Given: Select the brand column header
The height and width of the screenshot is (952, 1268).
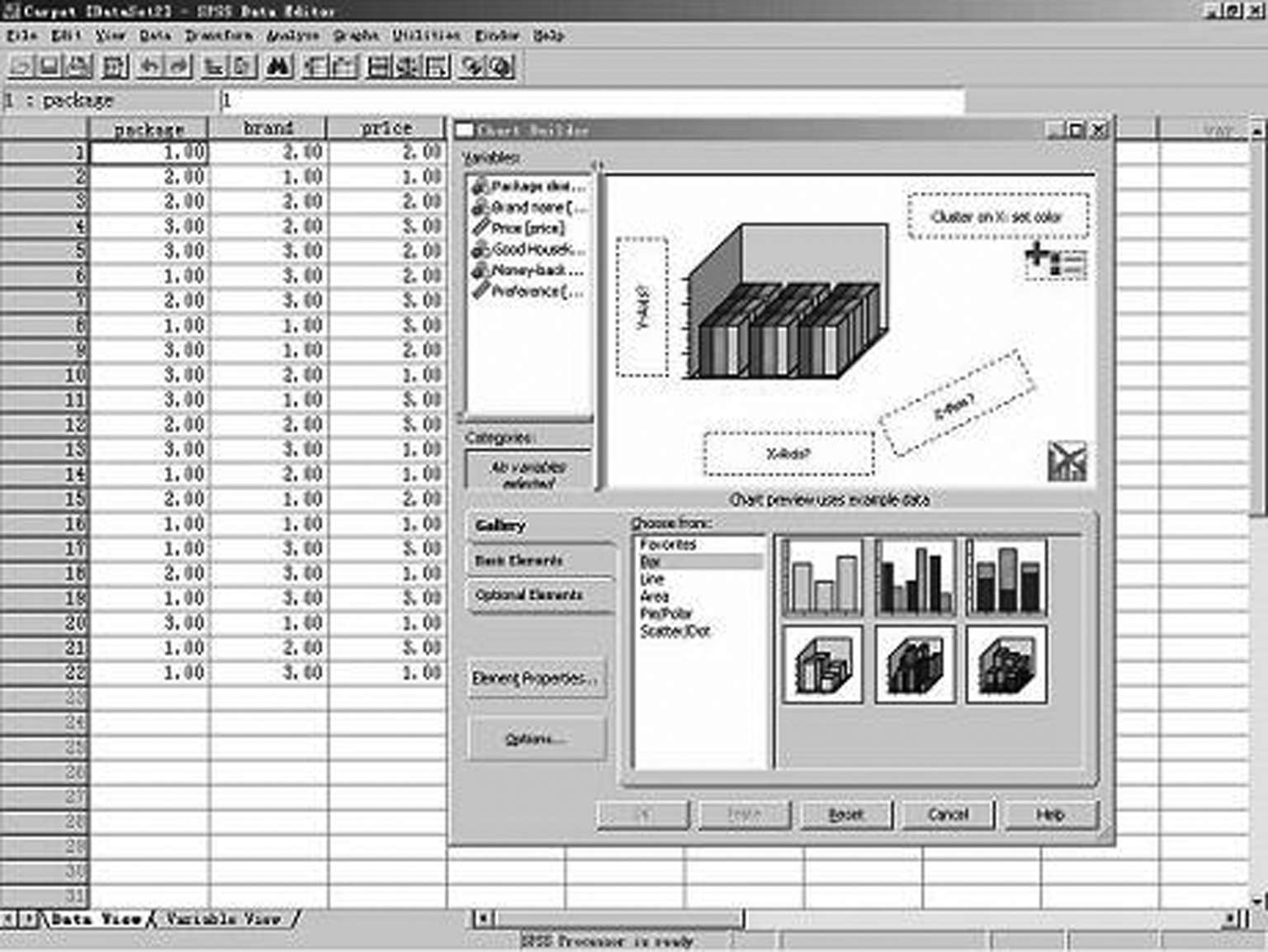Looking at the screenshot, I should [268, 128].
